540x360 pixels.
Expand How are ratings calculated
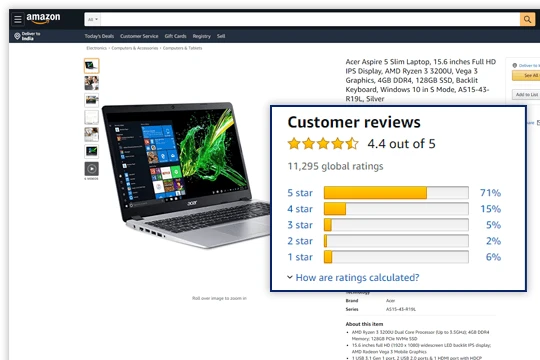[353, 278]
